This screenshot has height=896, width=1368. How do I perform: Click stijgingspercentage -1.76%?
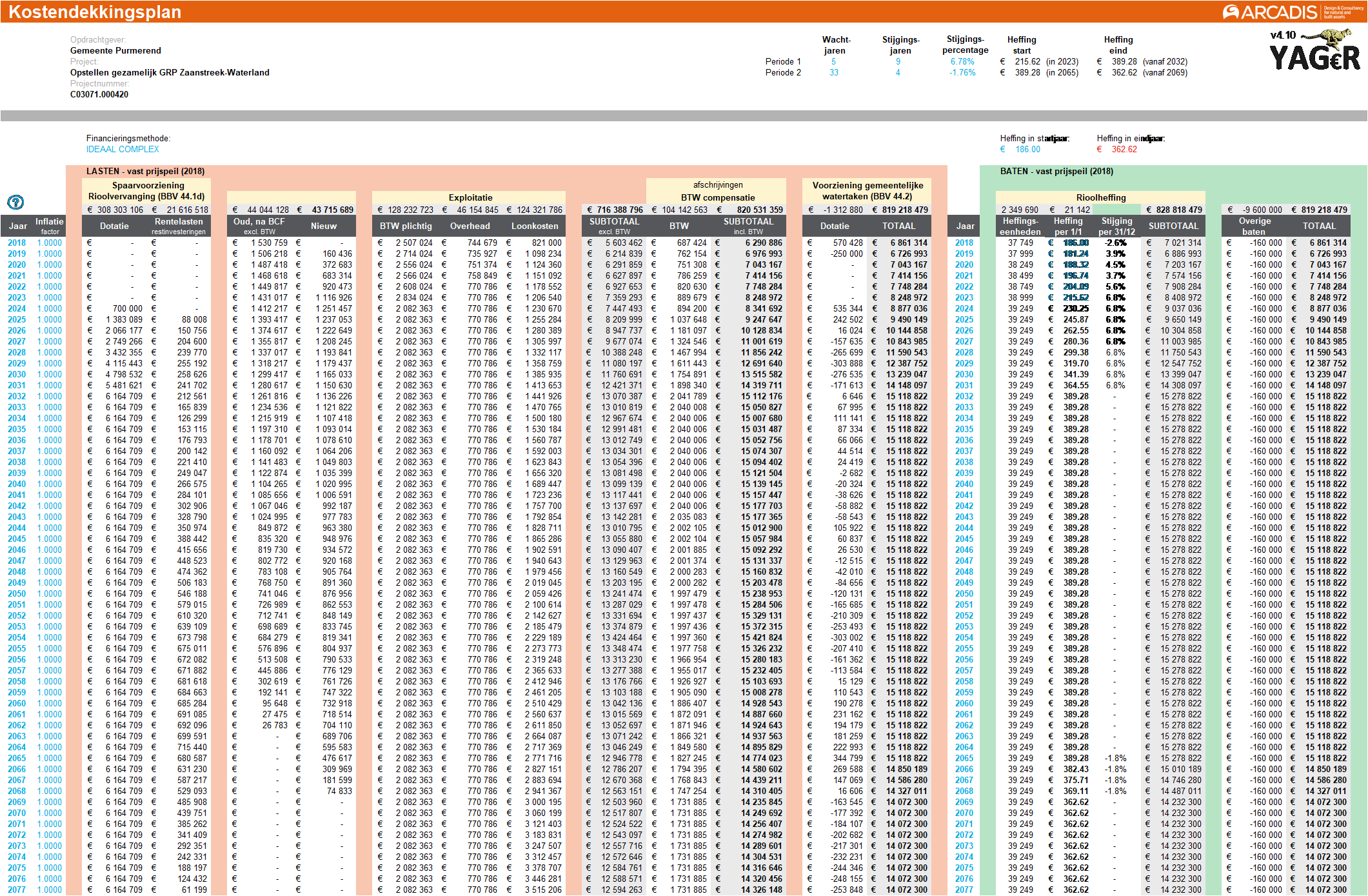(962, 72)
